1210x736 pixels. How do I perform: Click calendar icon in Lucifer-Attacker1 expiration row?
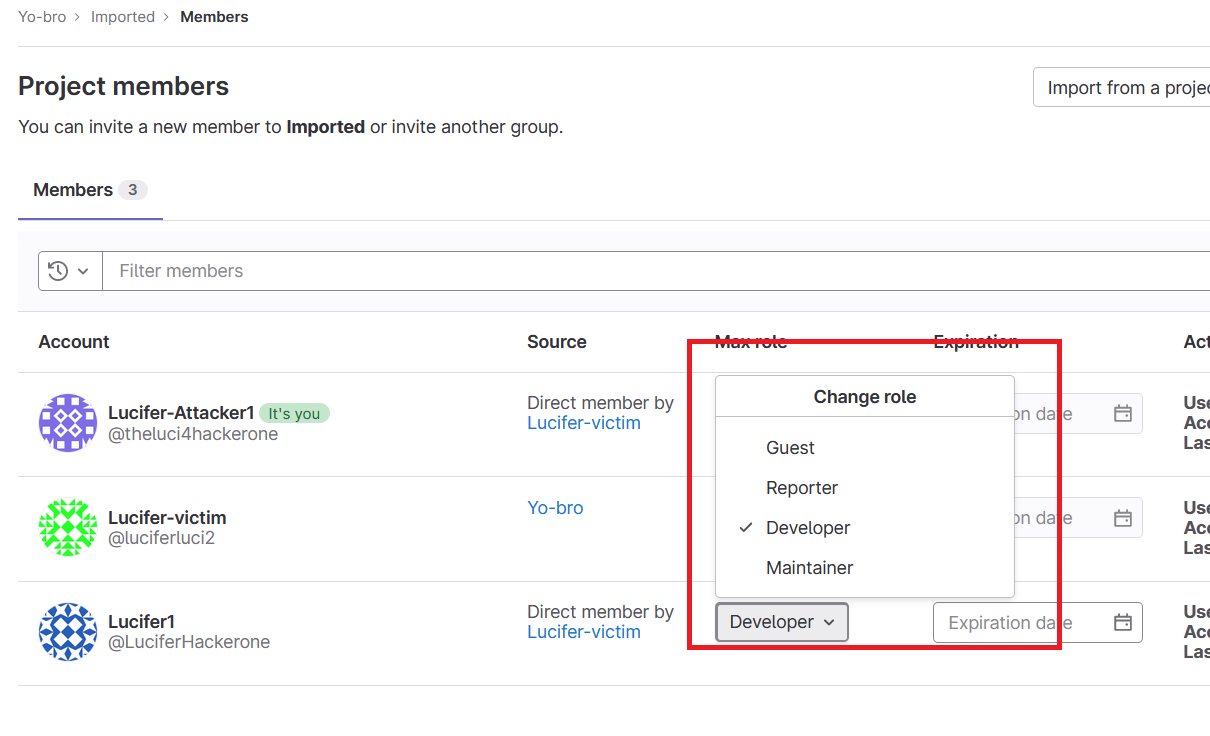pos(1123,413)
